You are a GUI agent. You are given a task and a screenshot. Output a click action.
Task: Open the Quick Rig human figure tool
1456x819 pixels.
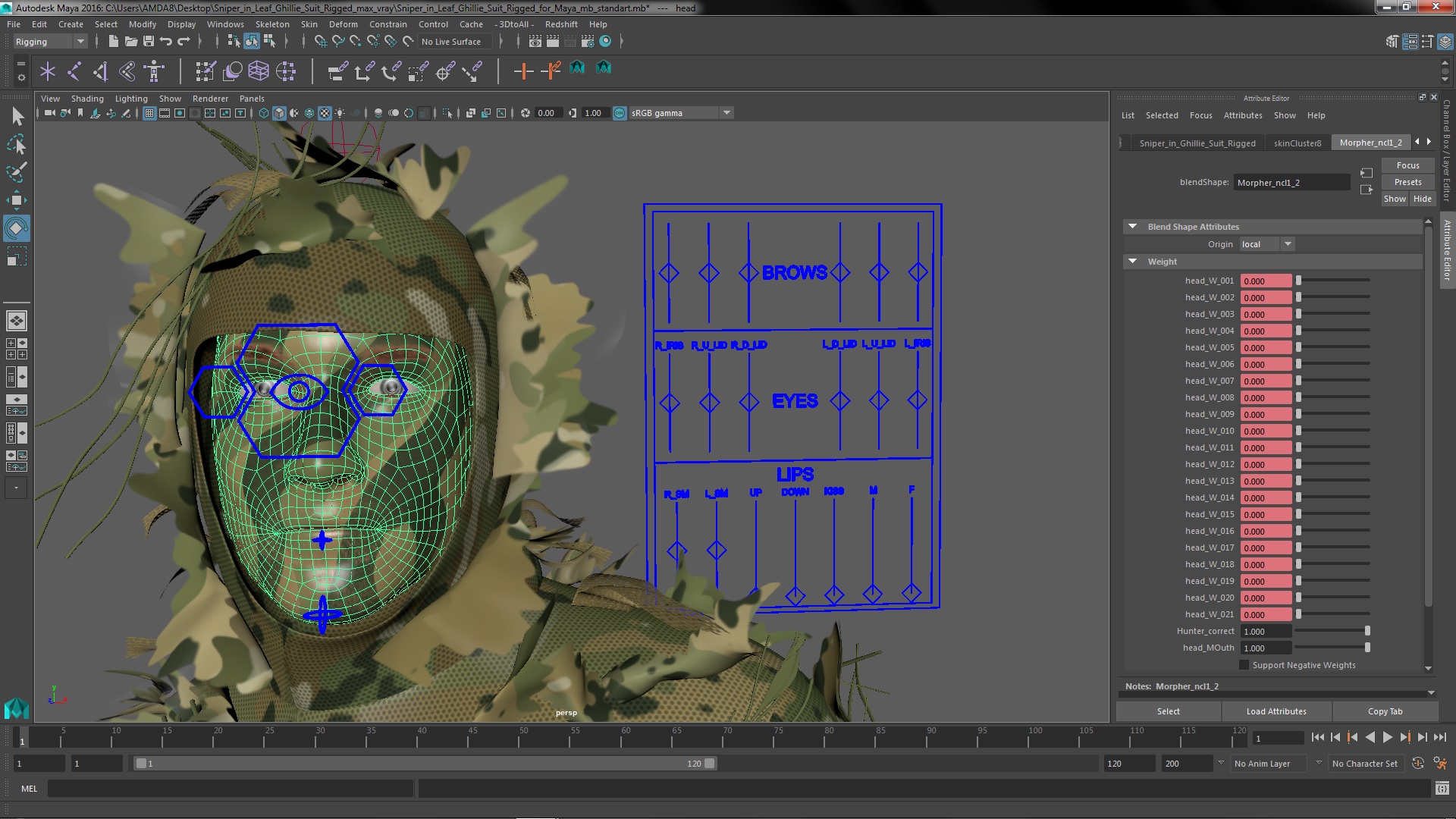(154, 71)
